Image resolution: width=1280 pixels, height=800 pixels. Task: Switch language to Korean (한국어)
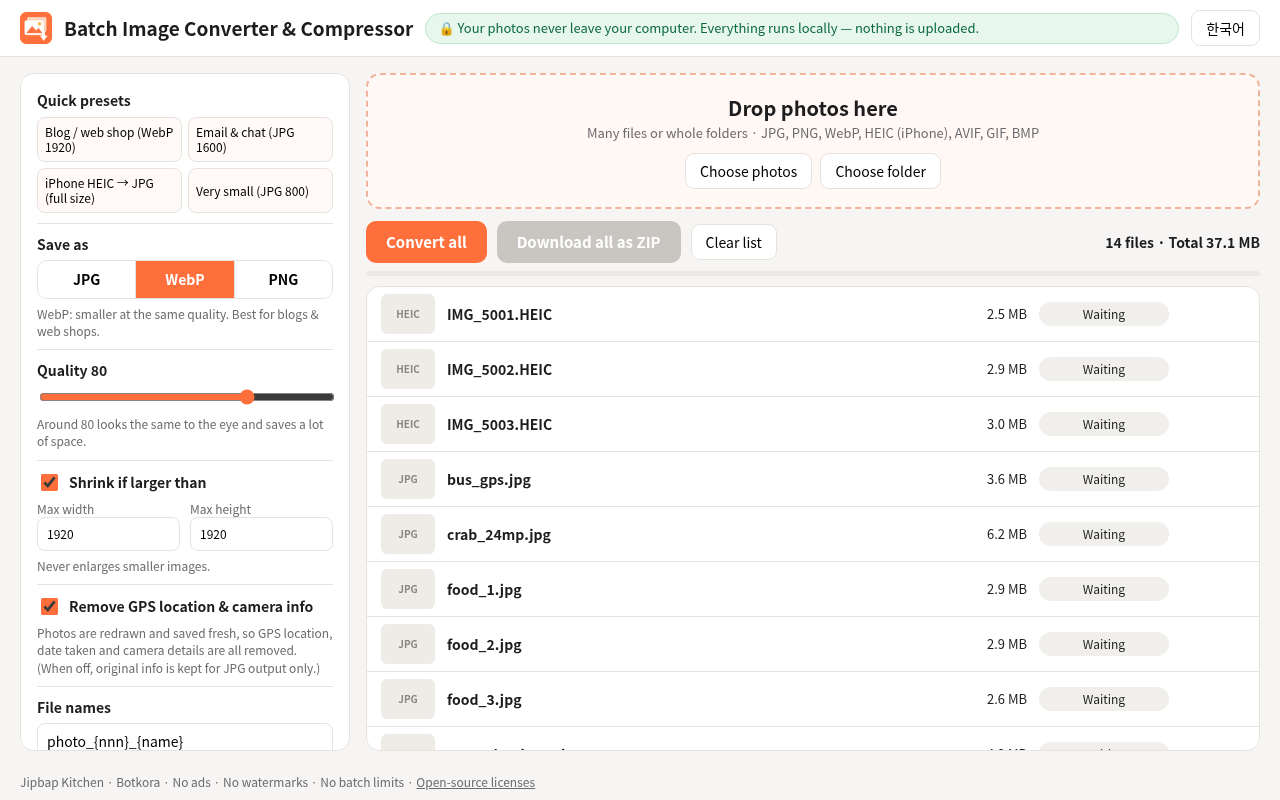1225,28
